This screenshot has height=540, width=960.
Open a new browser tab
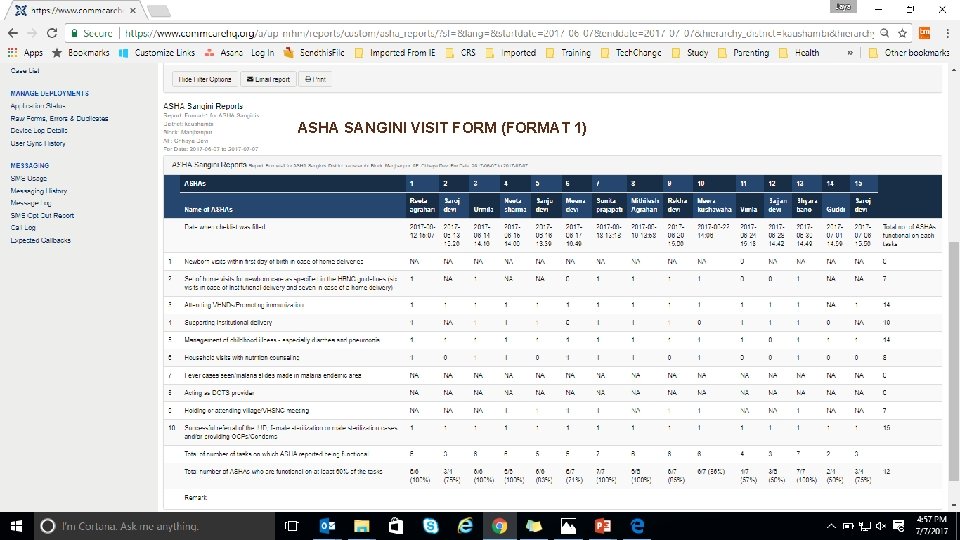(x=159, y=10)
